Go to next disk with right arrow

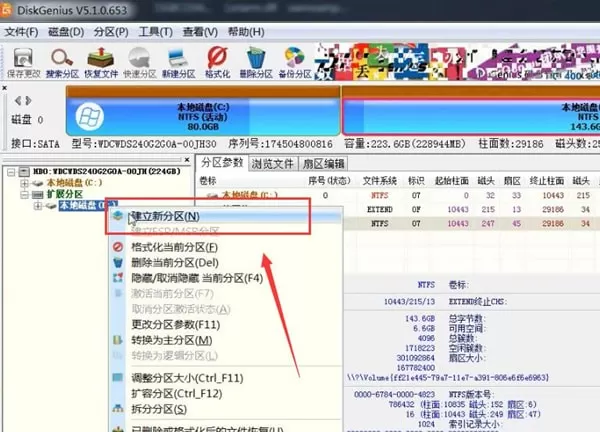pyautogui.click(x=29, y=101)
